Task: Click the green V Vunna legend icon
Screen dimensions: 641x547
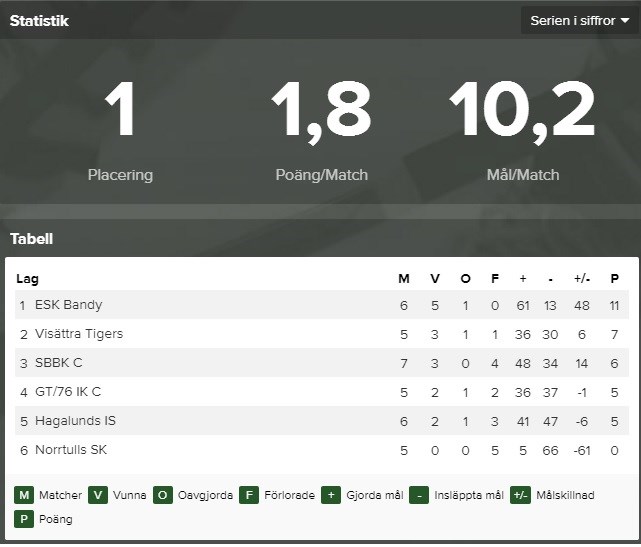Action: [98, 495]
